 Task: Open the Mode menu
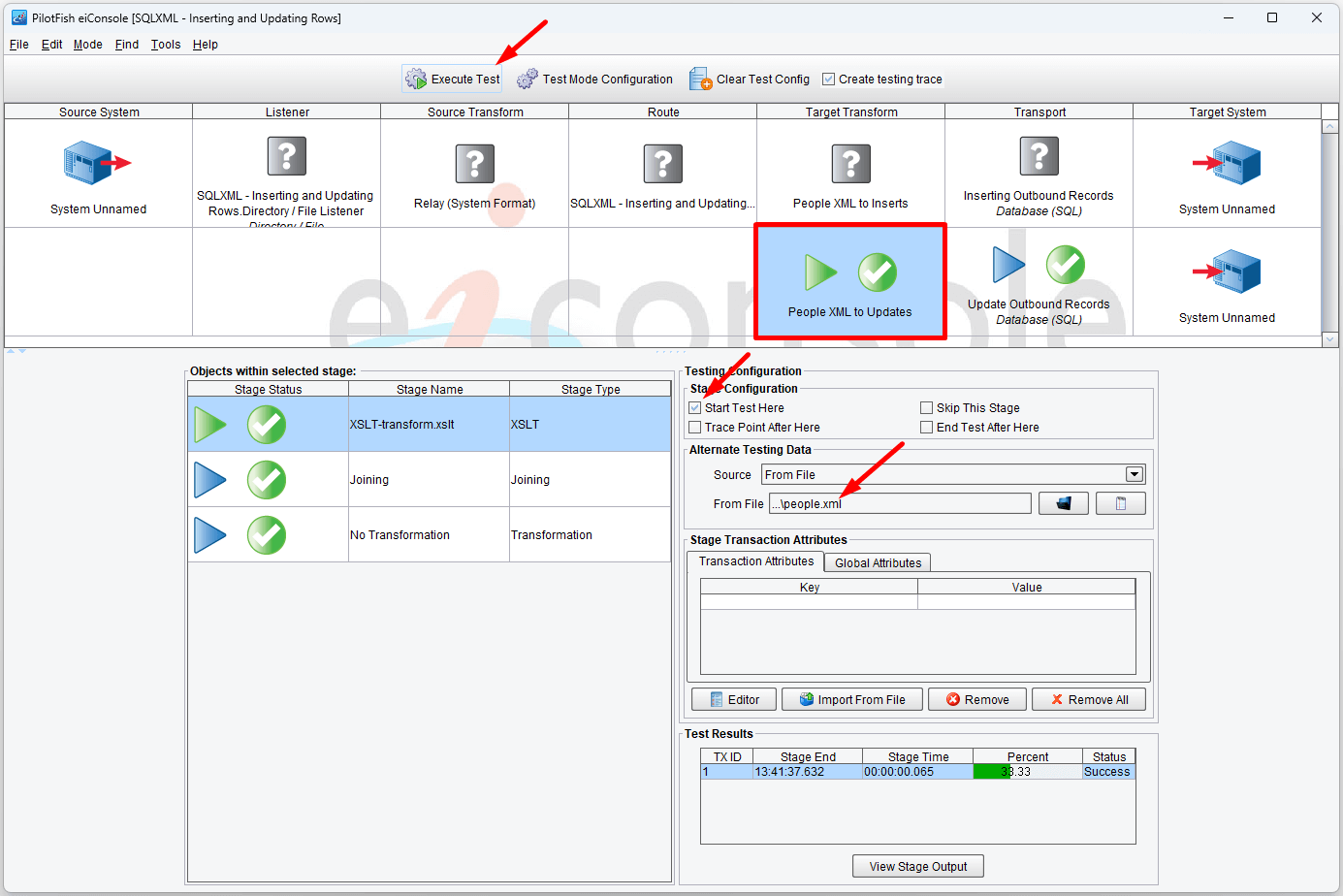click(88, 45)
